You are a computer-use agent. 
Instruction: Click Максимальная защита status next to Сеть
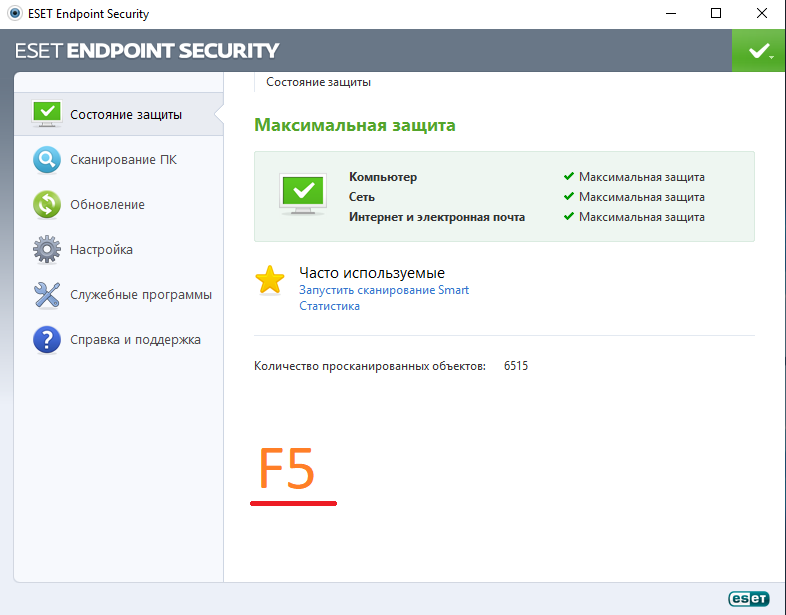(642, 197)
